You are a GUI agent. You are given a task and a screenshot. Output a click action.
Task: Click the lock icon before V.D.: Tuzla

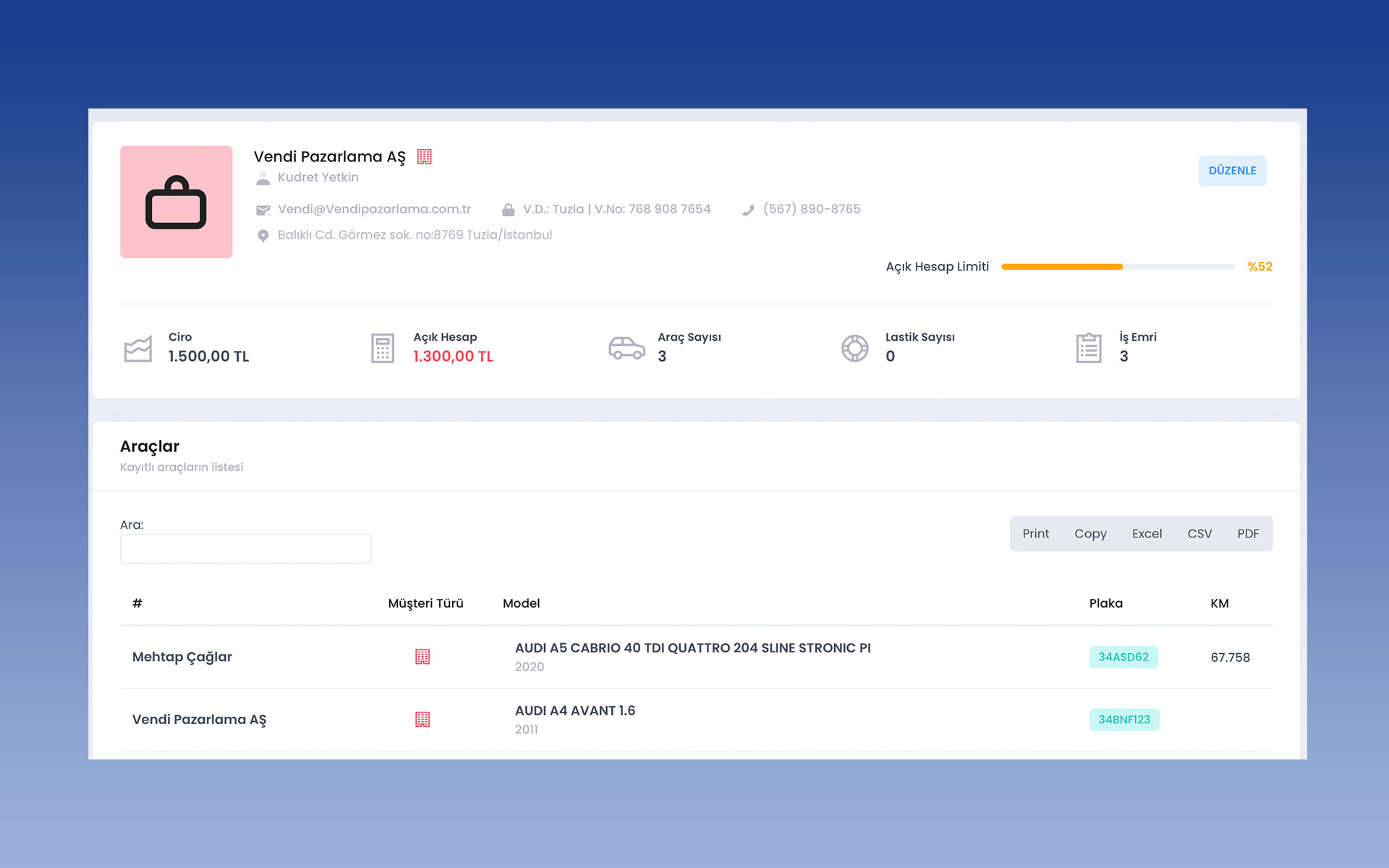point(509,210)
